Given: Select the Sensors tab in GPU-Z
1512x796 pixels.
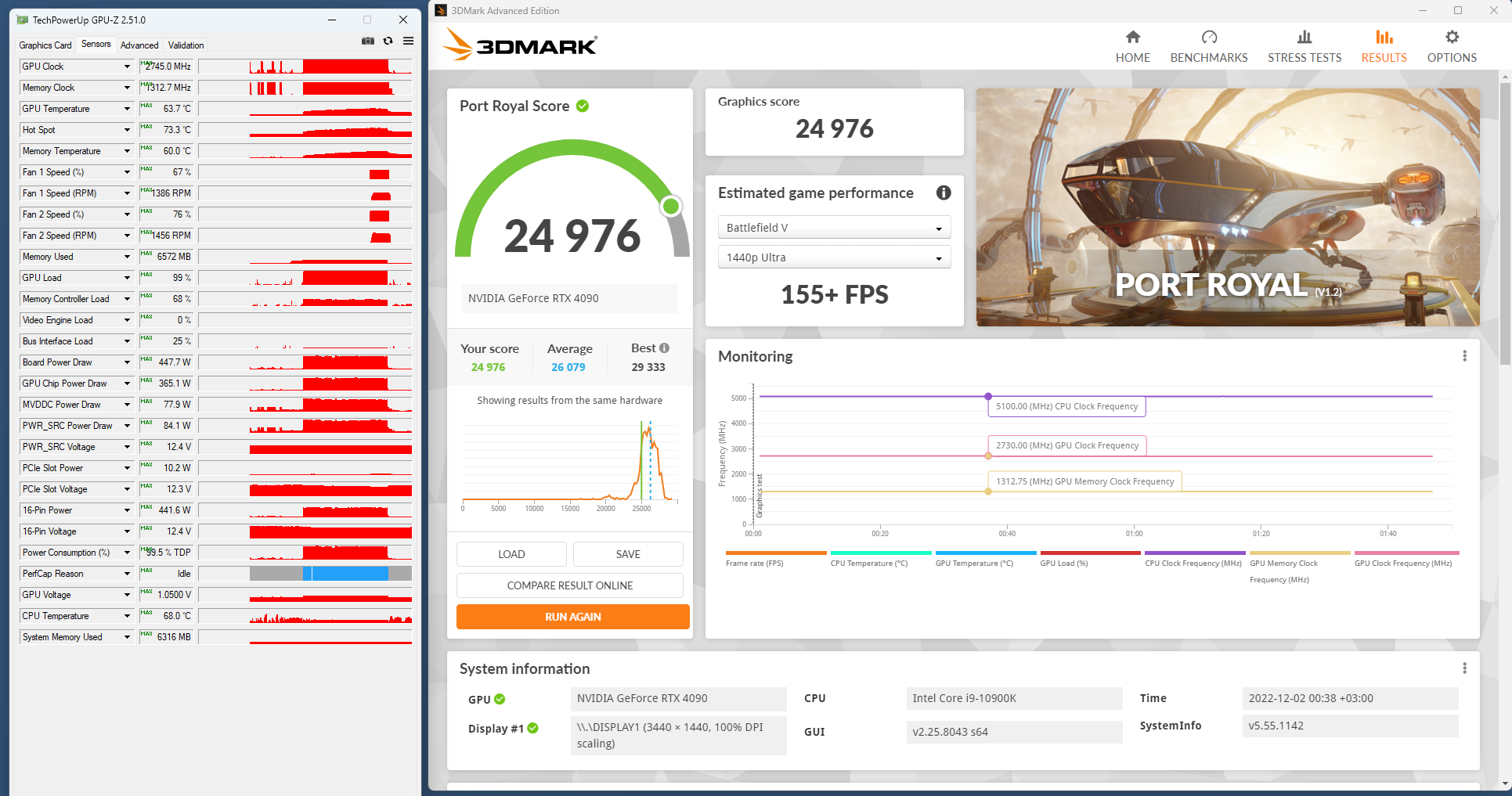Looking at the screenshot, I should [x=96, y=45].
